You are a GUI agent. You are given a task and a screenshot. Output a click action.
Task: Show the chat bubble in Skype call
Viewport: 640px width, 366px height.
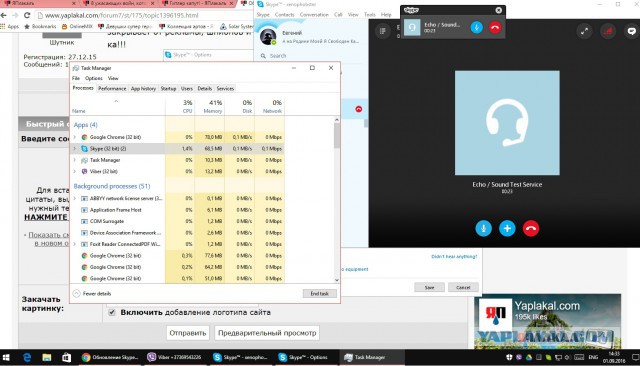[631, 31]
